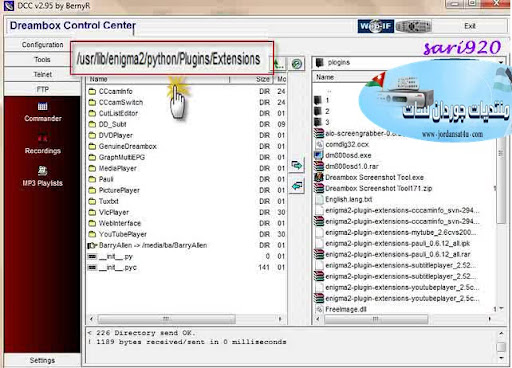Click the DCC application title bar icon
The height and width of the screenshot is (368, 512).
(9, 6)
